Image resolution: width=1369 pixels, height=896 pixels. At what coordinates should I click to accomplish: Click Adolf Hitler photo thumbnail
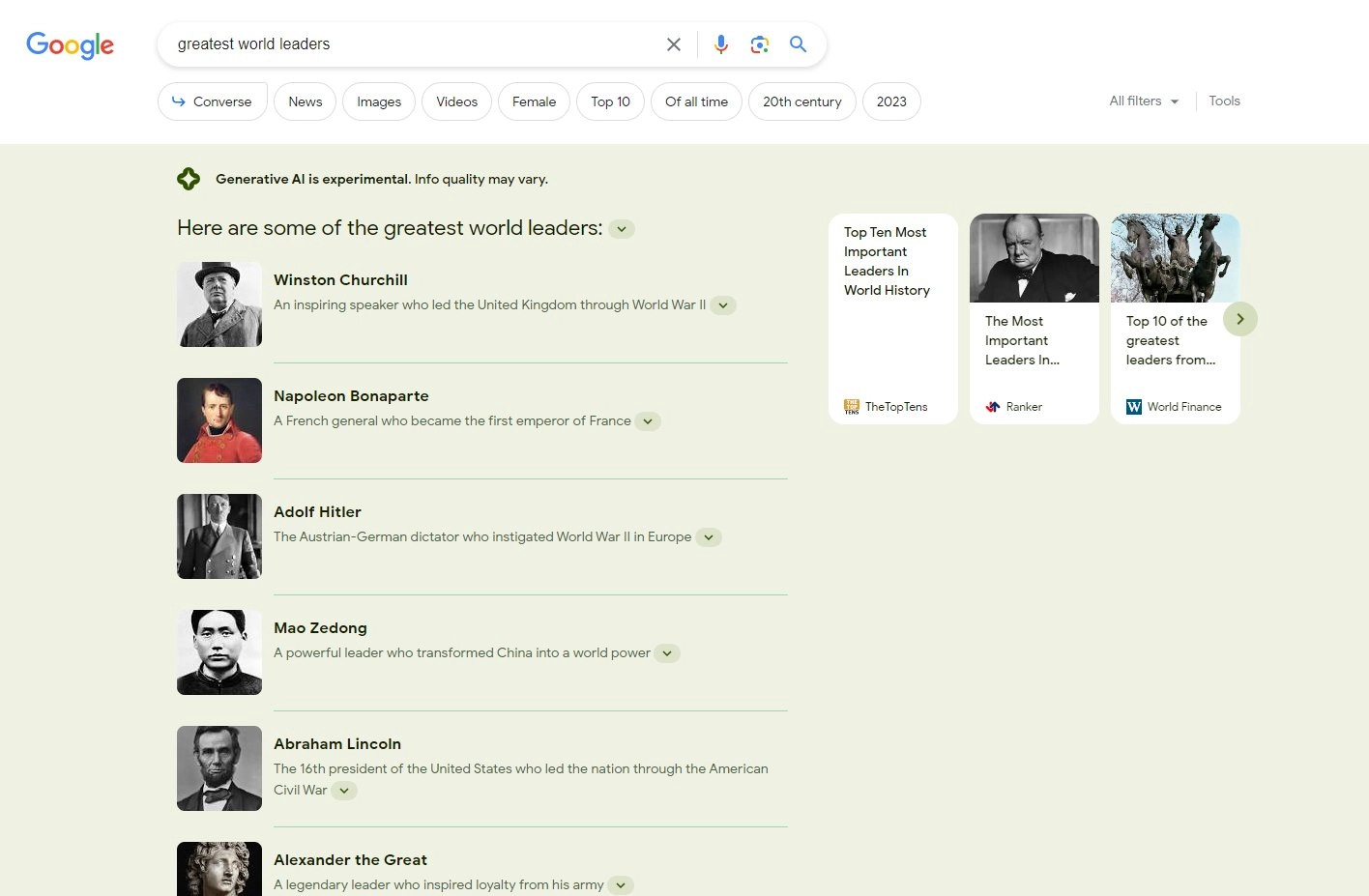[219, 536]
